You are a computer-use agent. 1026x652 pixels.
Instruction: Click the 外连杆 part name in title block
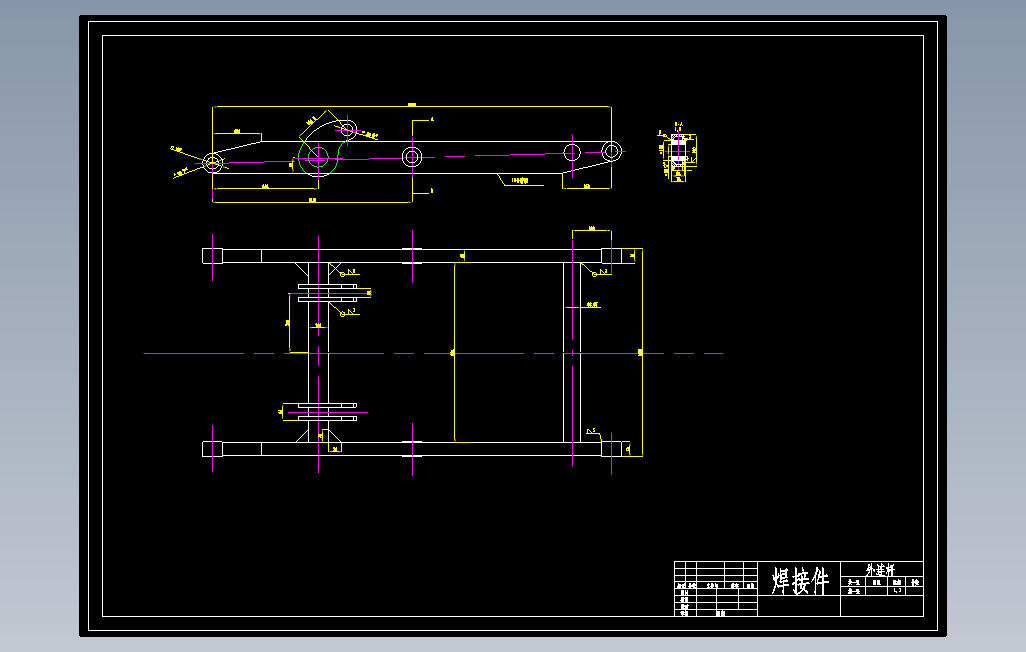880,570
